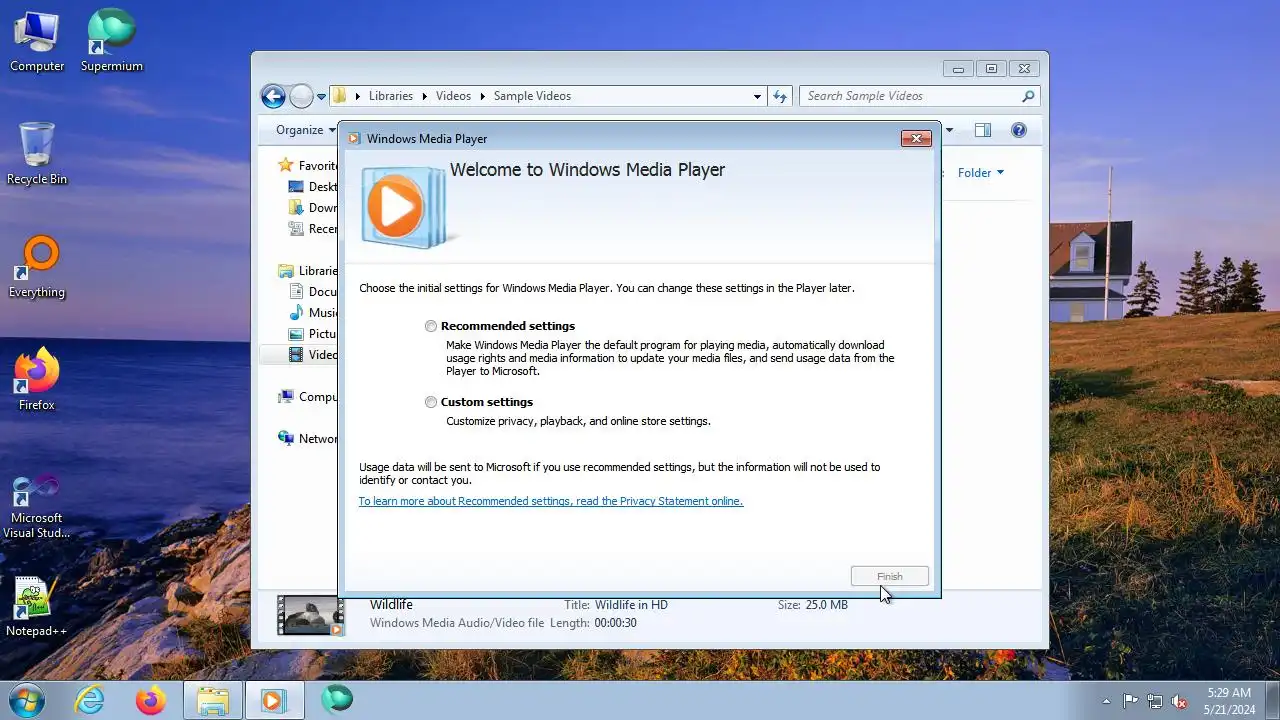Open the Arrange by Folder dropdown
Image resolution: width=1280 pixels, height=720 pixels.
click(980, 173)
